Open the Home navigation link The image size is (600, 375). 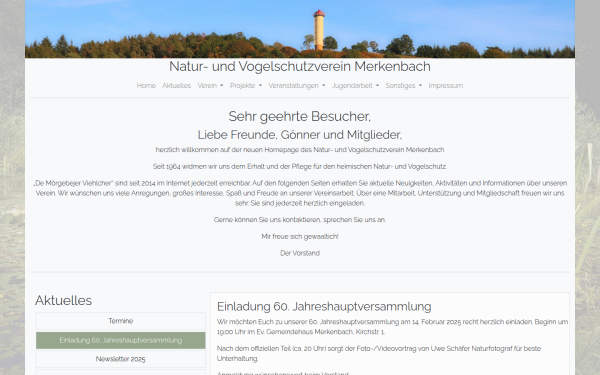tap(146, 86)
